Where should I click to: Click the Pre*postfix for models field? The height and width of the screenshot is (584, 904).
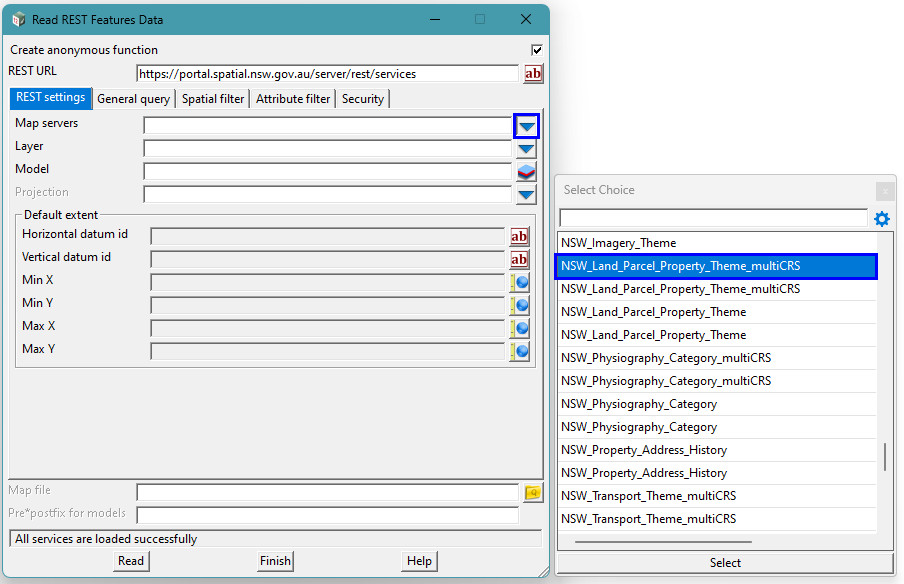(x=327, y=515)
